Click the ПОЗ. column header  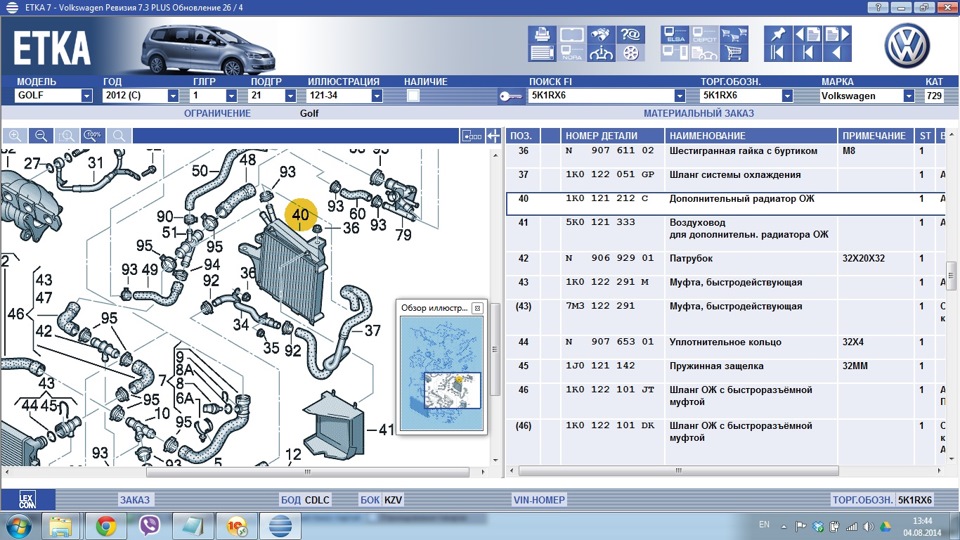523,136
